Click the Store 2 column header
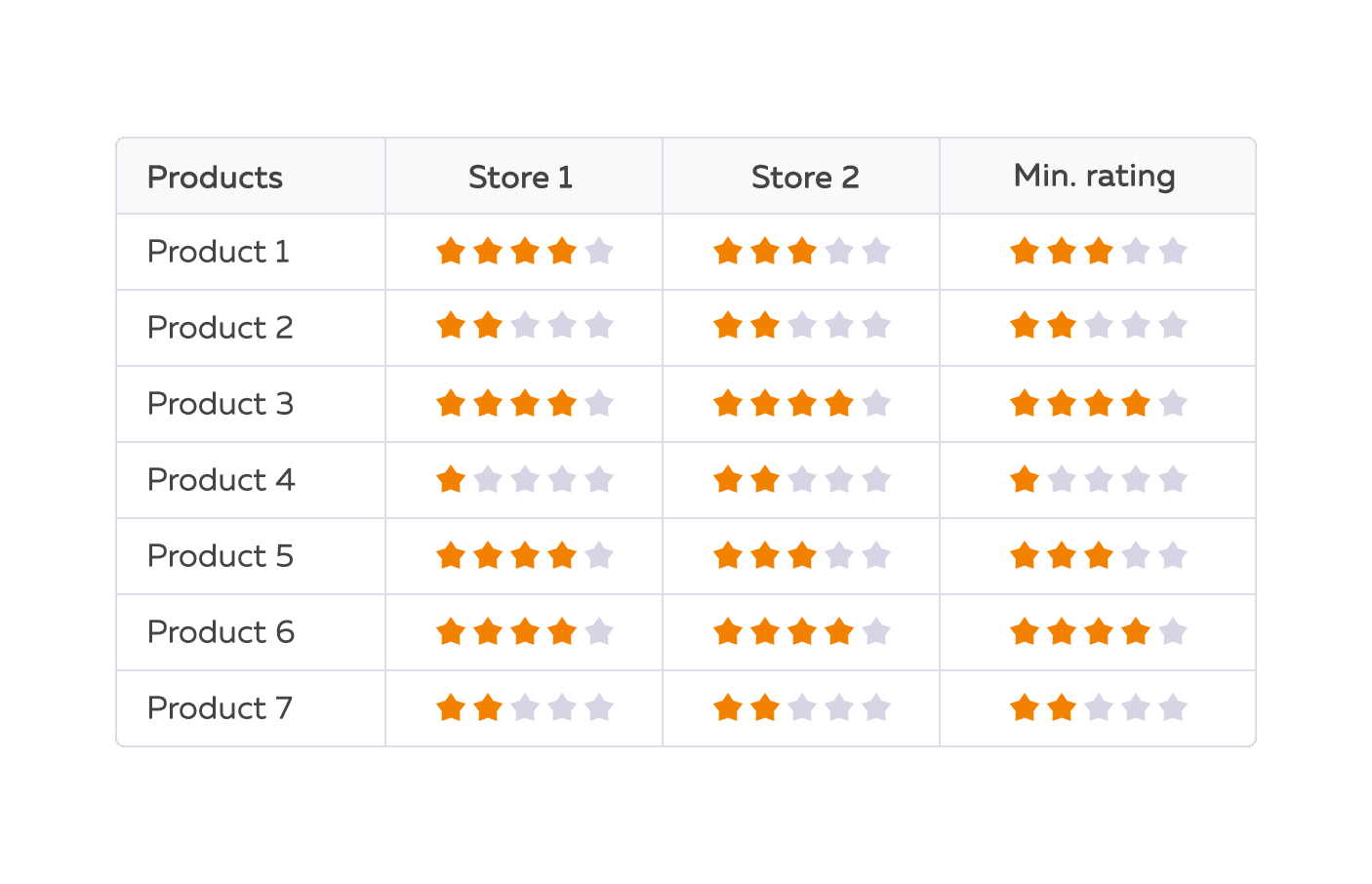Viewport: 1372px width, 884px height. tap(805, 178)
